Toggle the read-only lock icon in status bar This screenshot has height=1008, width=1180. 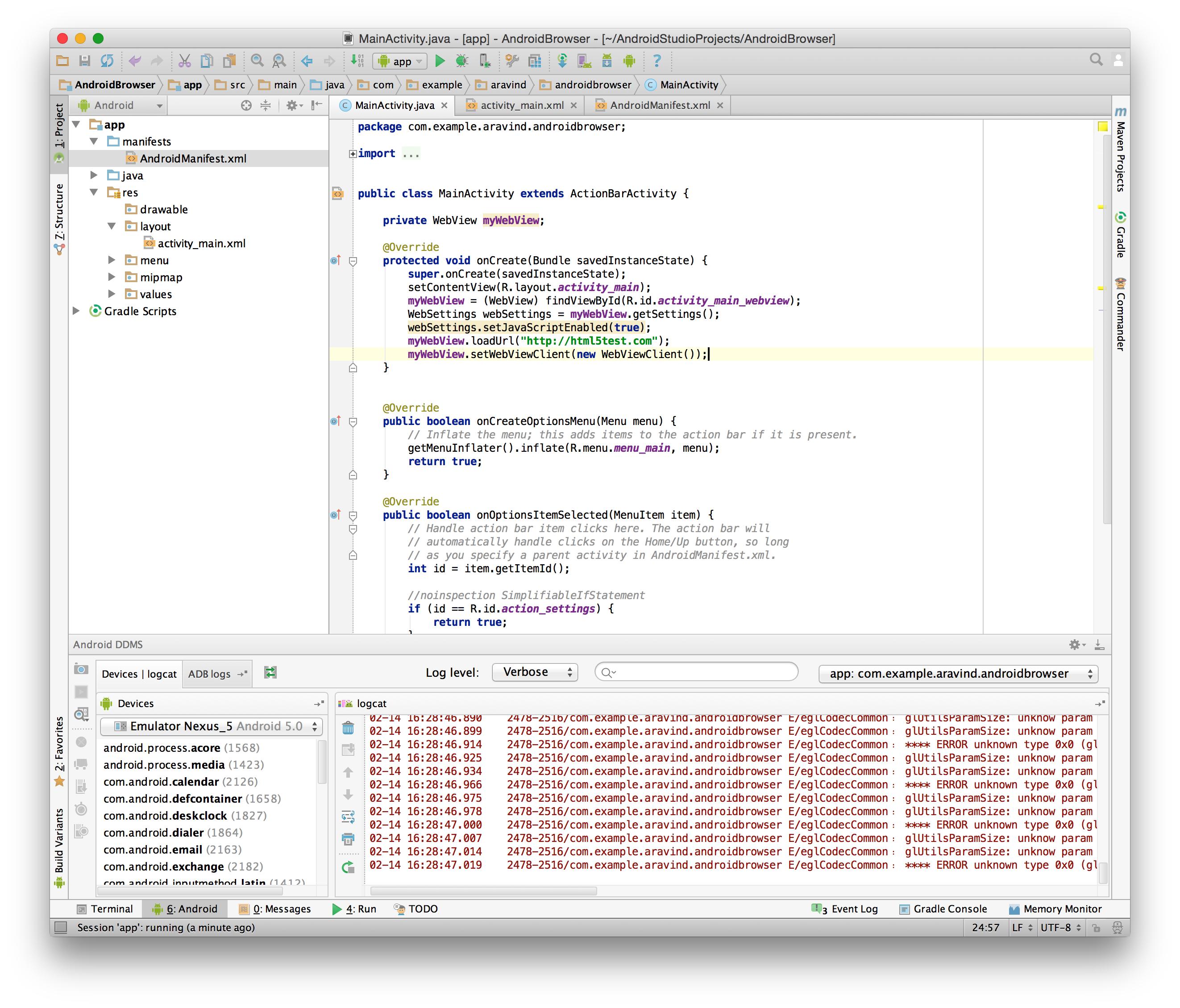[x=1096, y=928]
